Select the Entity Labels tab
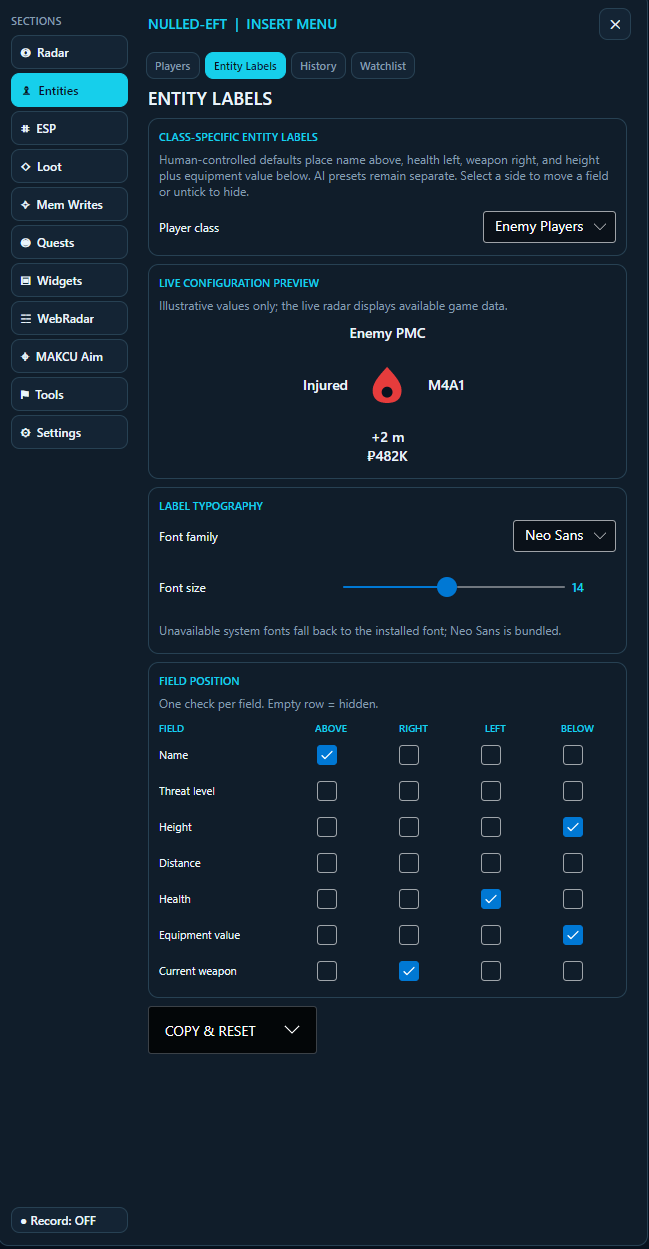 tap(245, 66)
